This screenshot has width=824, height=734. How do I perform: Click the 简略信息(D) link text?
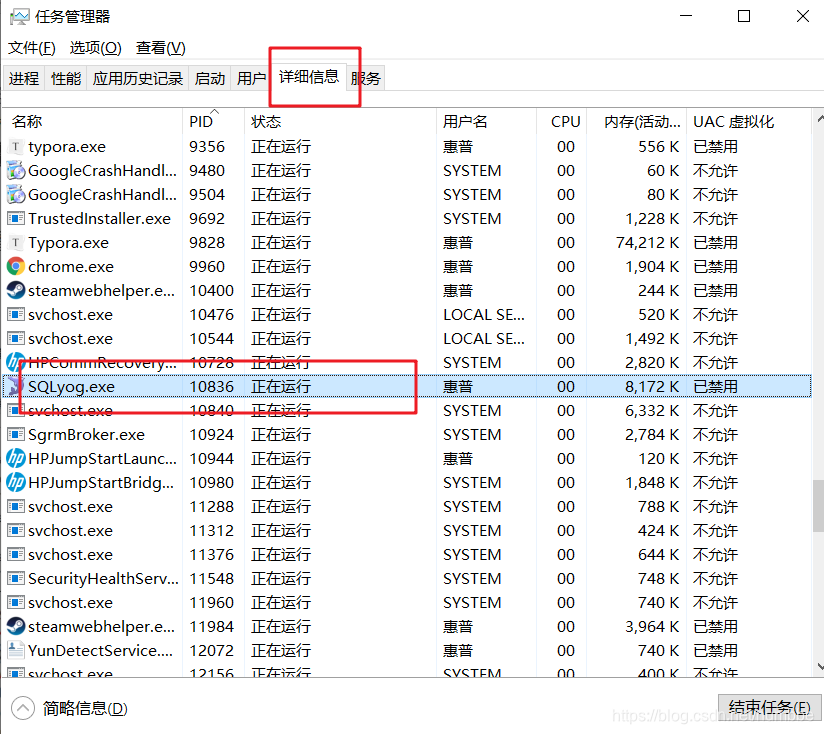click(85, 708)
